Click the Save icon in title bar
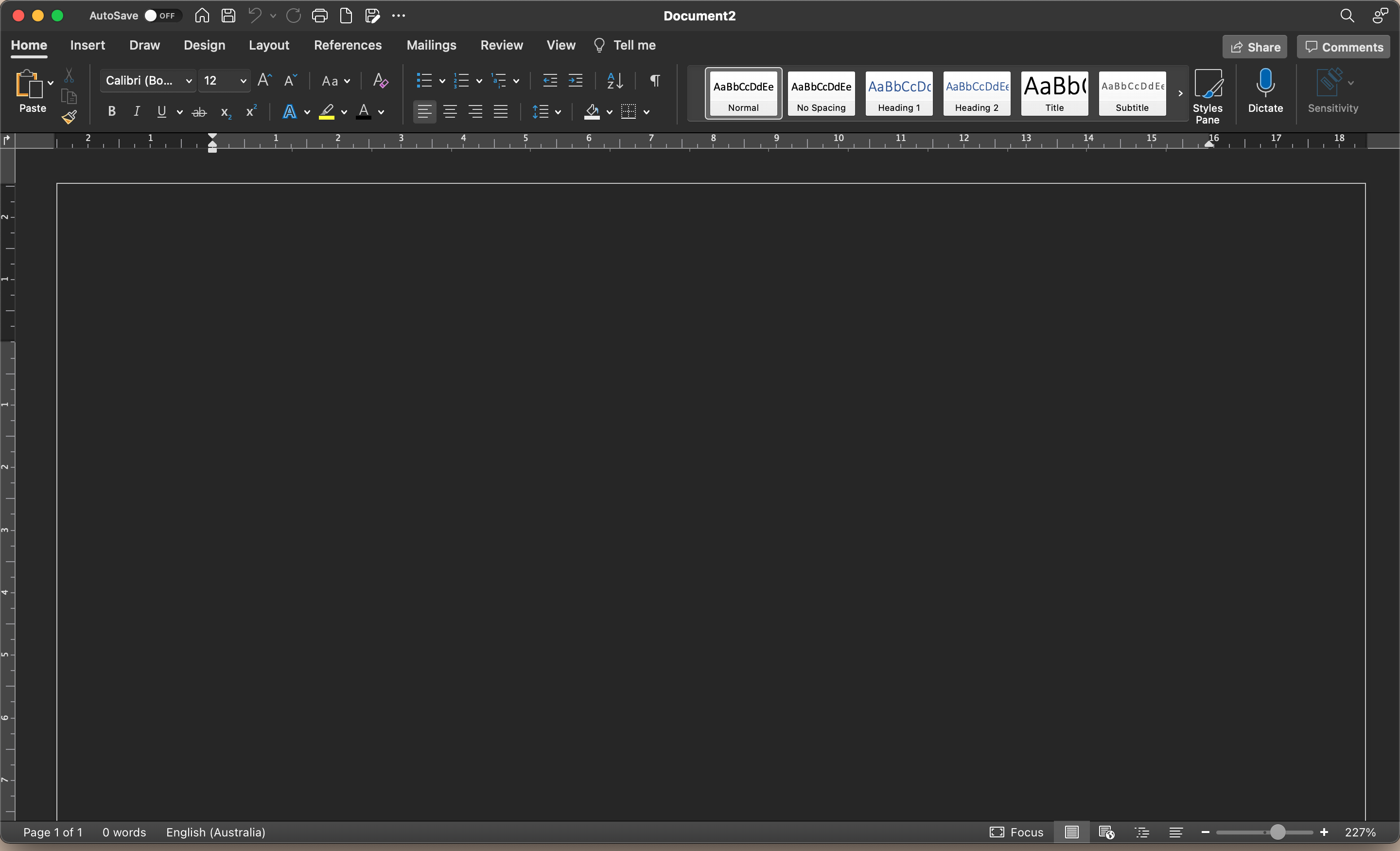The height and width of the screenshot is (851, 1400). point(228,16)
